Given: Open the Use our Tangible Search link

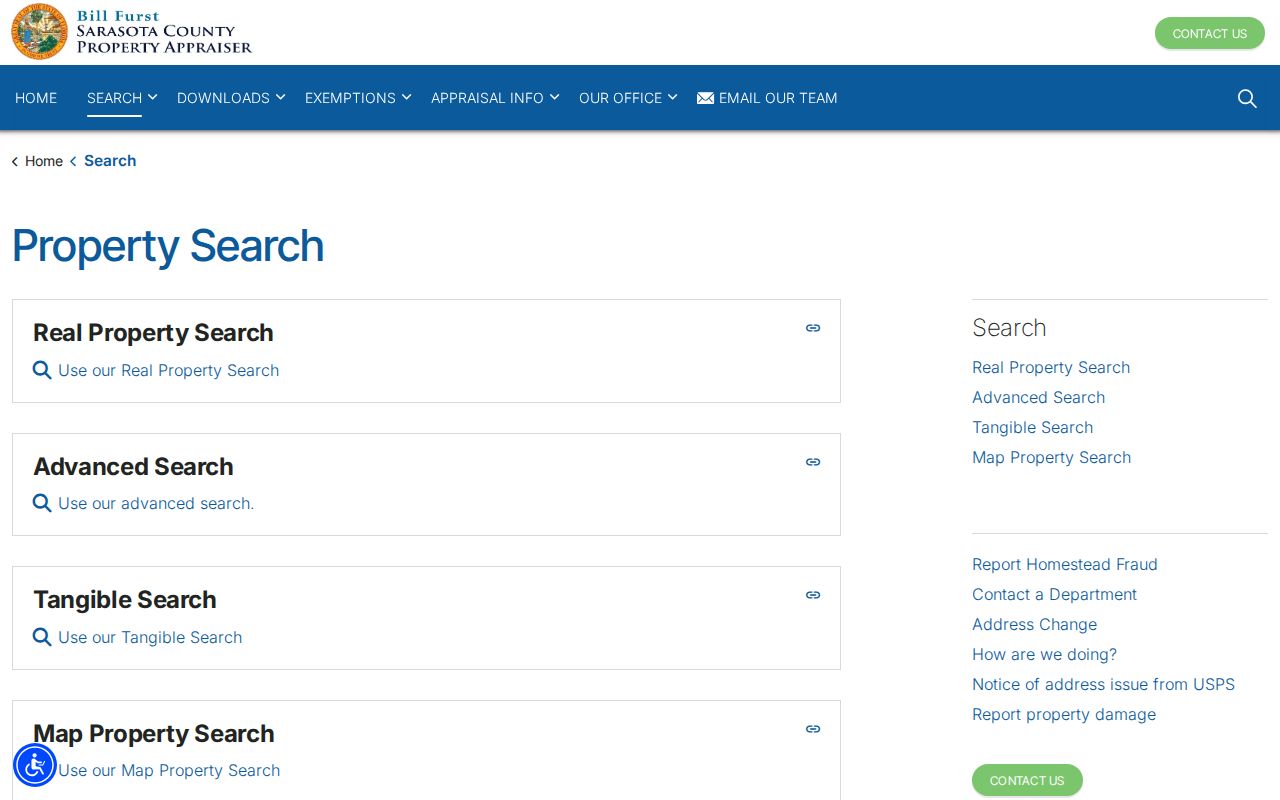Looking at the screenshot, I should tap(150, 637).
